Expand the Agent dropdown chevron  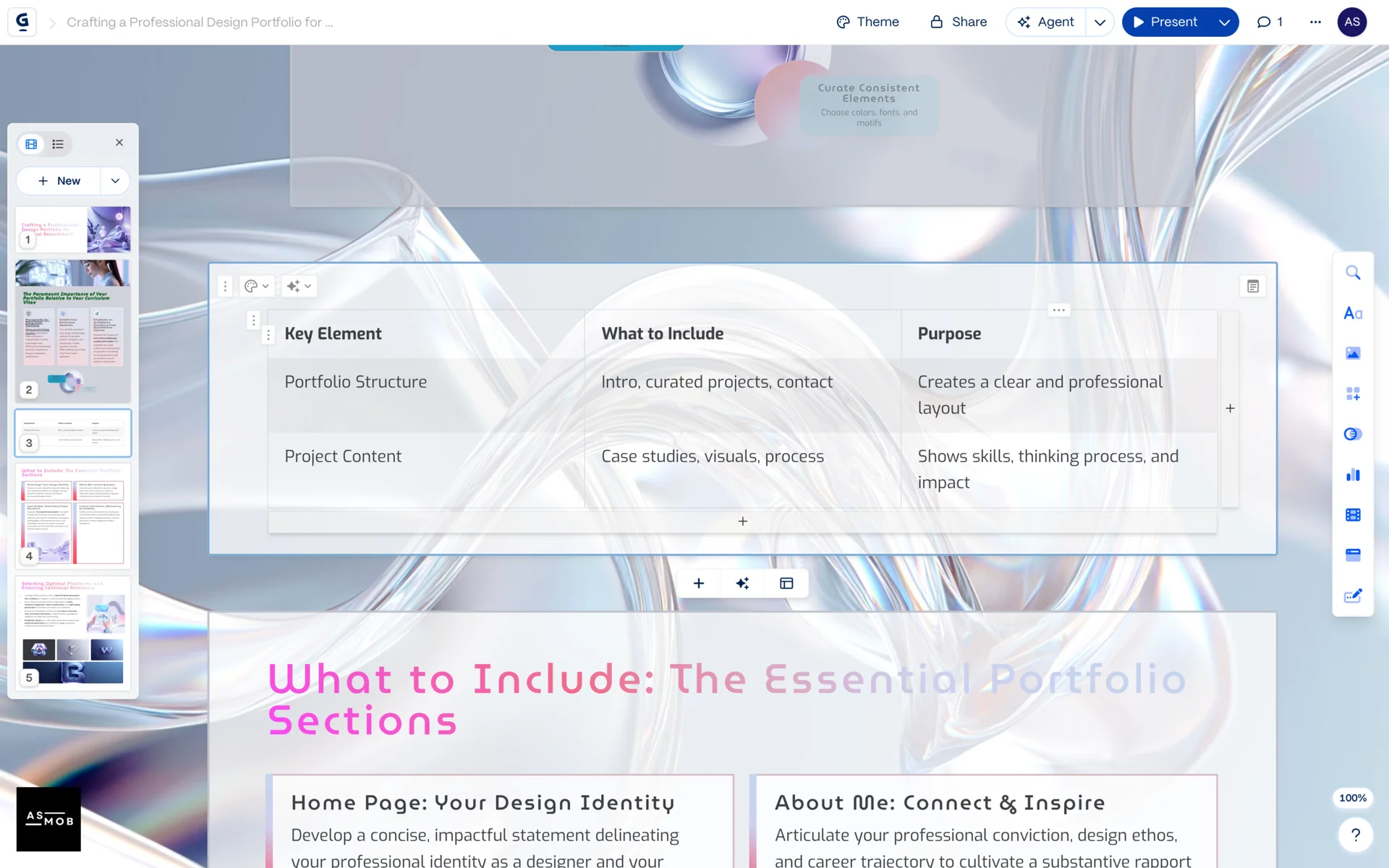1100,22
